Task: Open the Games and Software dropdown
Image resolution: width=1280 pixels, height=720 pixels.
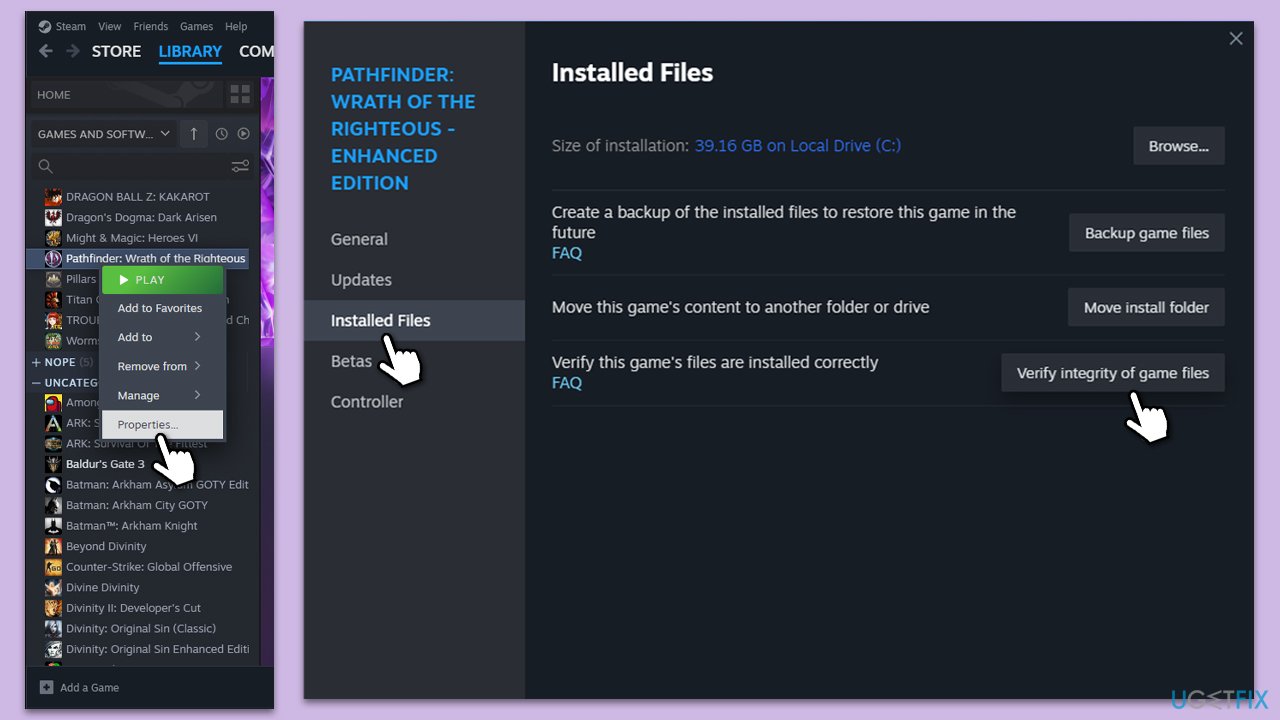Action: click(104, 134)
